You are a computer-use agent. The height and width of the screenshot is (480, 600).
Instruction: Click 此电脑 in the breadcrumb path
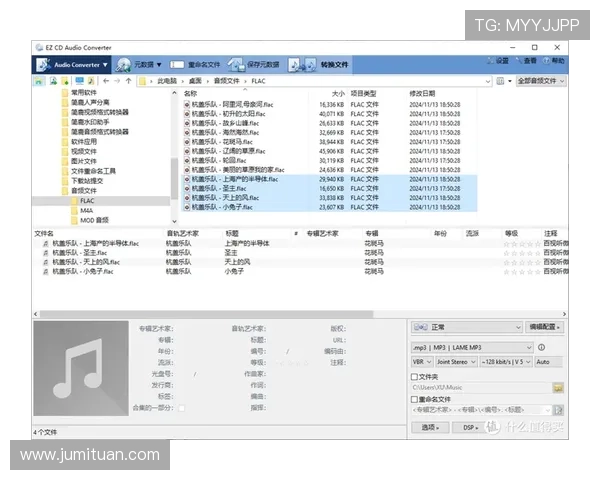pyautogui.click(x=167, y=81)
